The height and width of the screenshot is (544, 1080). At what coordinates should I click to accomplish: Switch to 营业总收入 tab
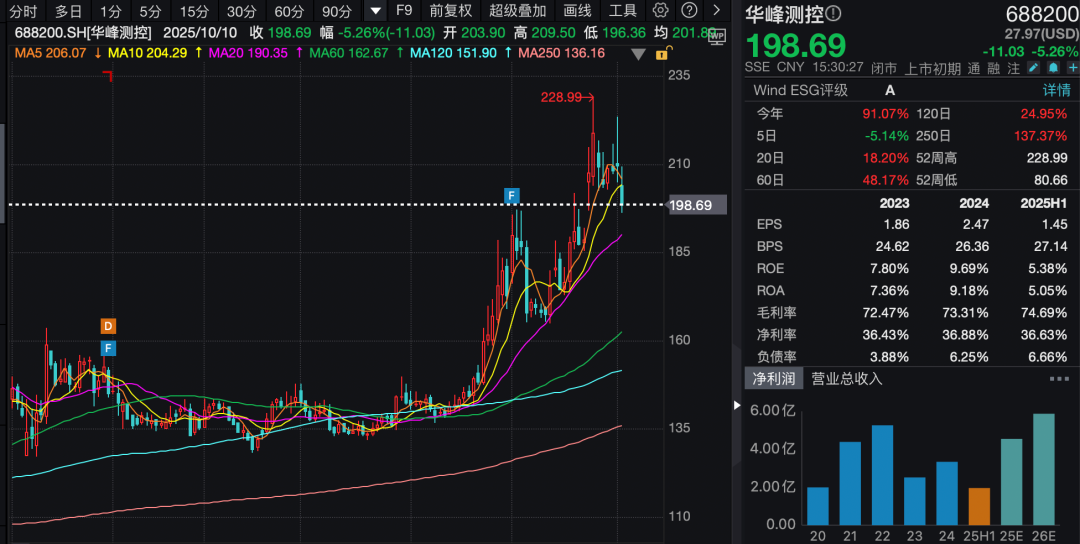847,379
